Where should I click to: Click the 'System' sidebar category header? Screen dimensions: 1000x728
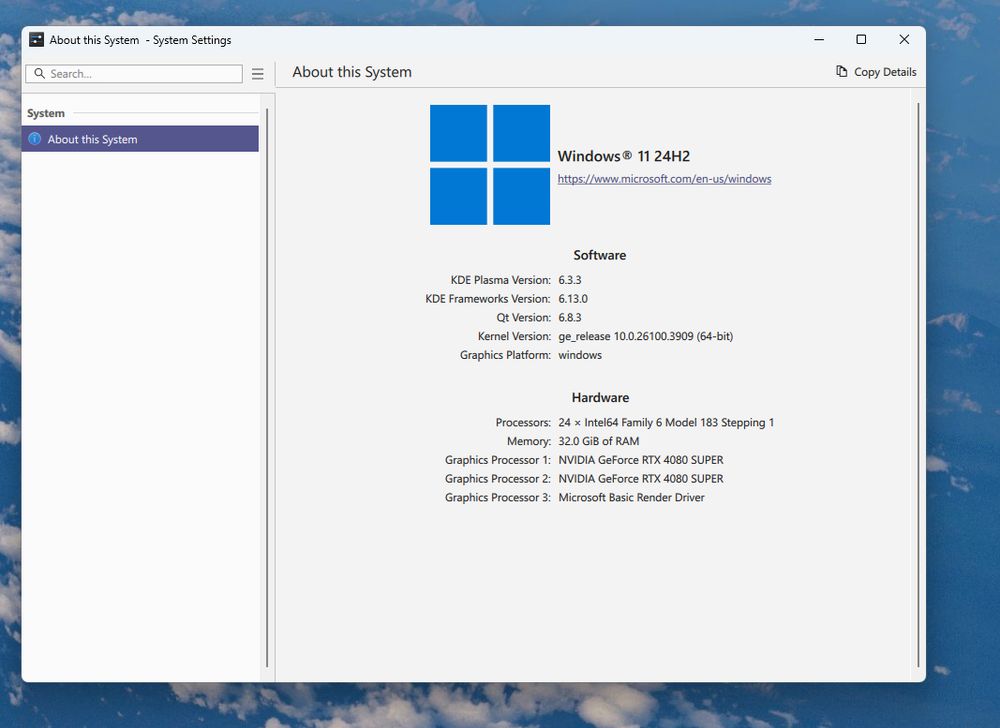tap(46, 113)
